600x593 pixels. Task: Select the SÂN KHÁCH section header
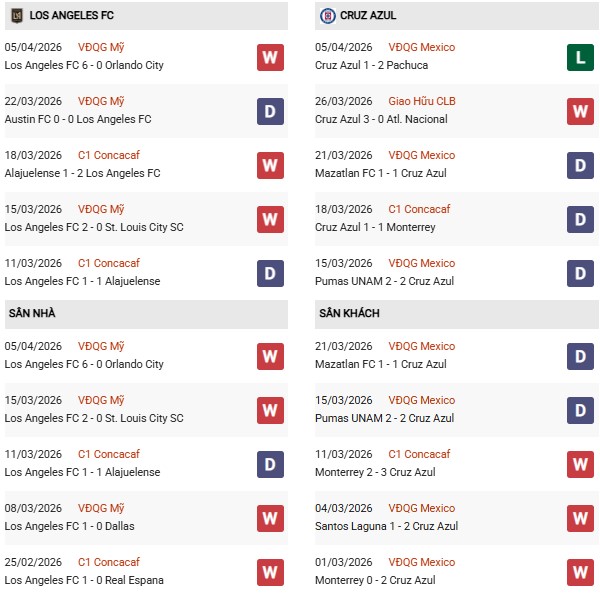click(x=348, y=313)
